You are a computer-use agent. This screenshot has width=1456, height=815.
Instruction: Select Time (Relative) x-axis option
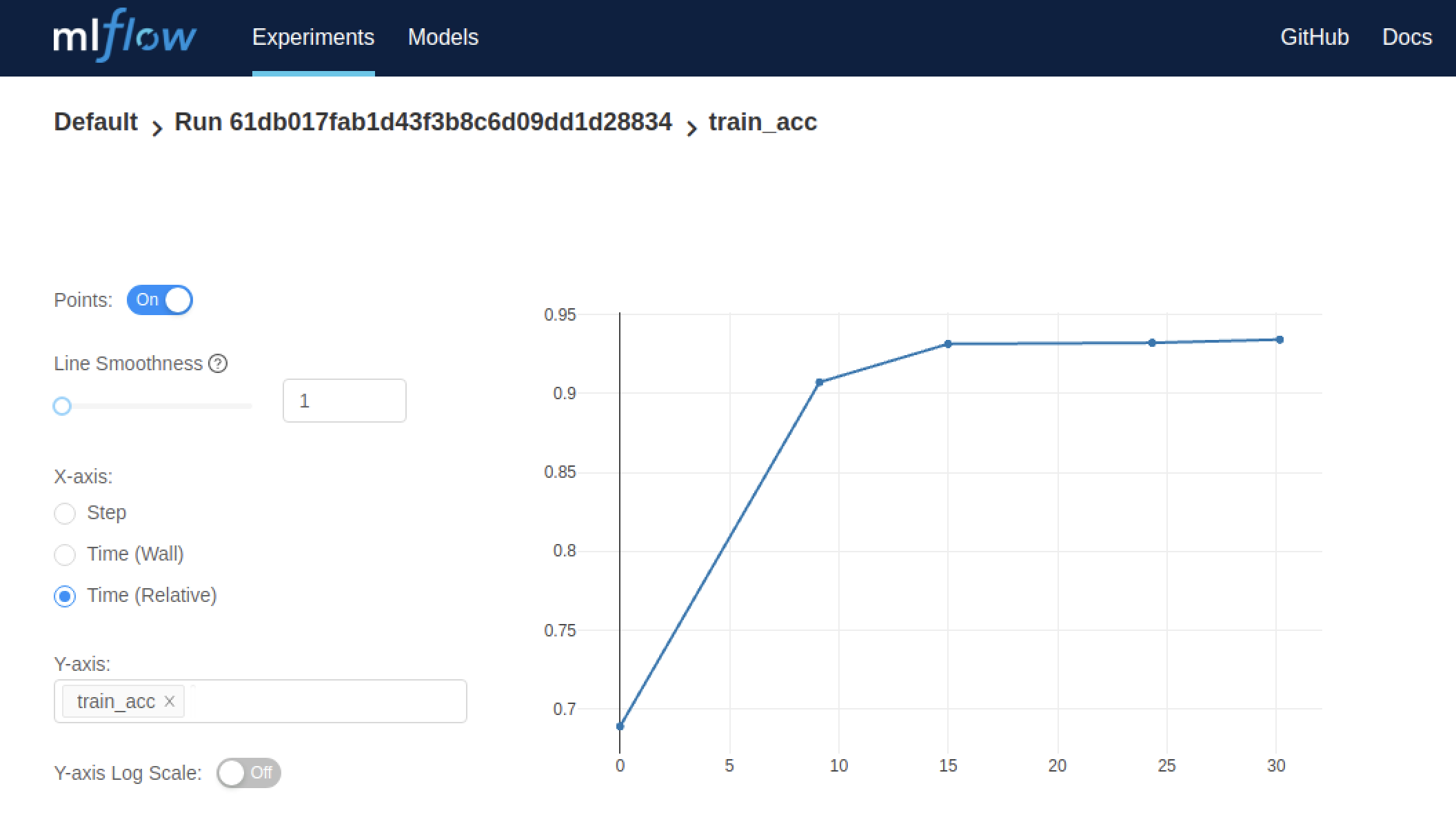65,596
